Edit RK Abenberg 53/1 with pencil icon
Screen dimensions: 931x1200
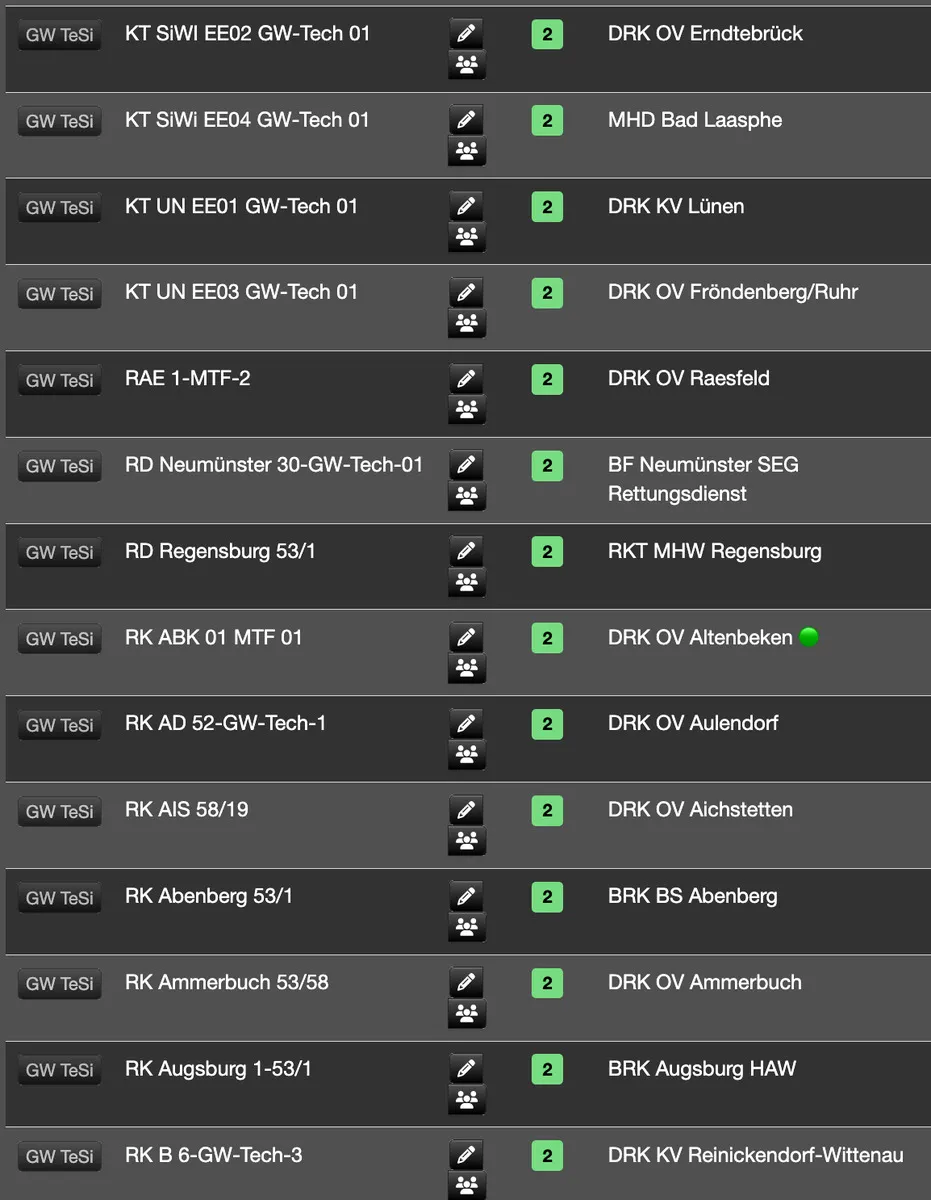(465, 897)
